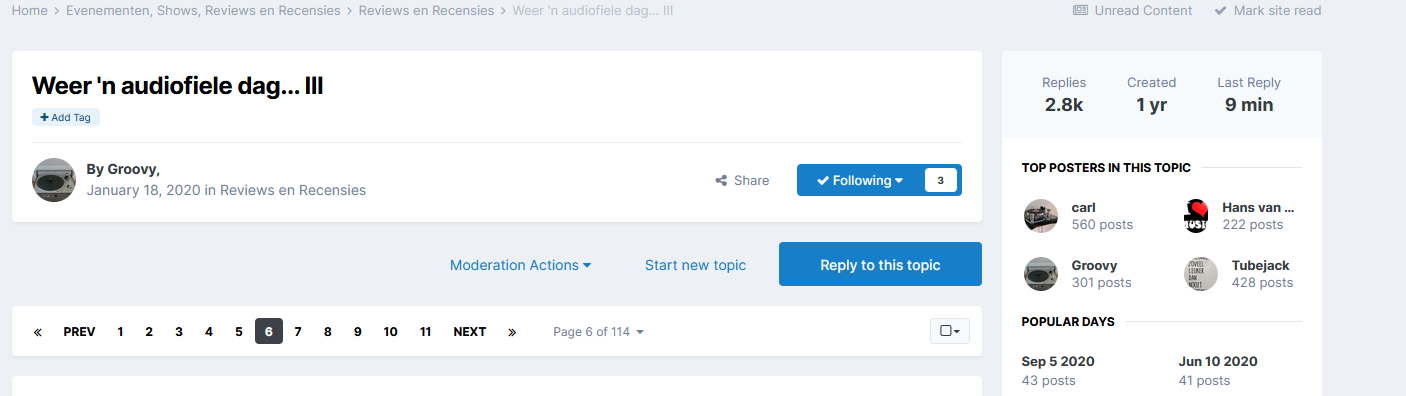Open the Following dropdown button

(860, 180)
